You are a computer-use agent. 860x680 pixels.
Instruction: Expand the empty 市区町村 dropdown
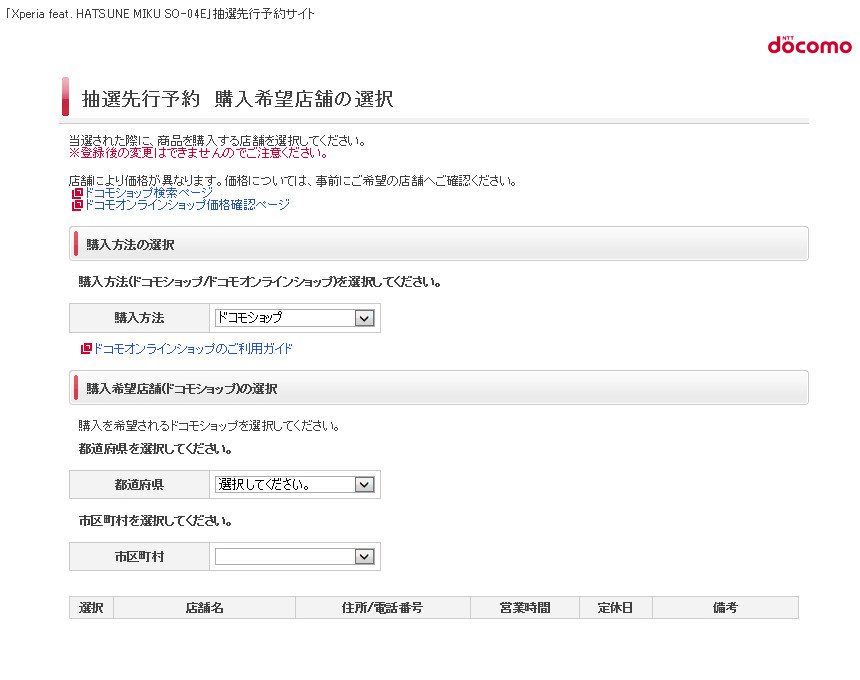295,557
